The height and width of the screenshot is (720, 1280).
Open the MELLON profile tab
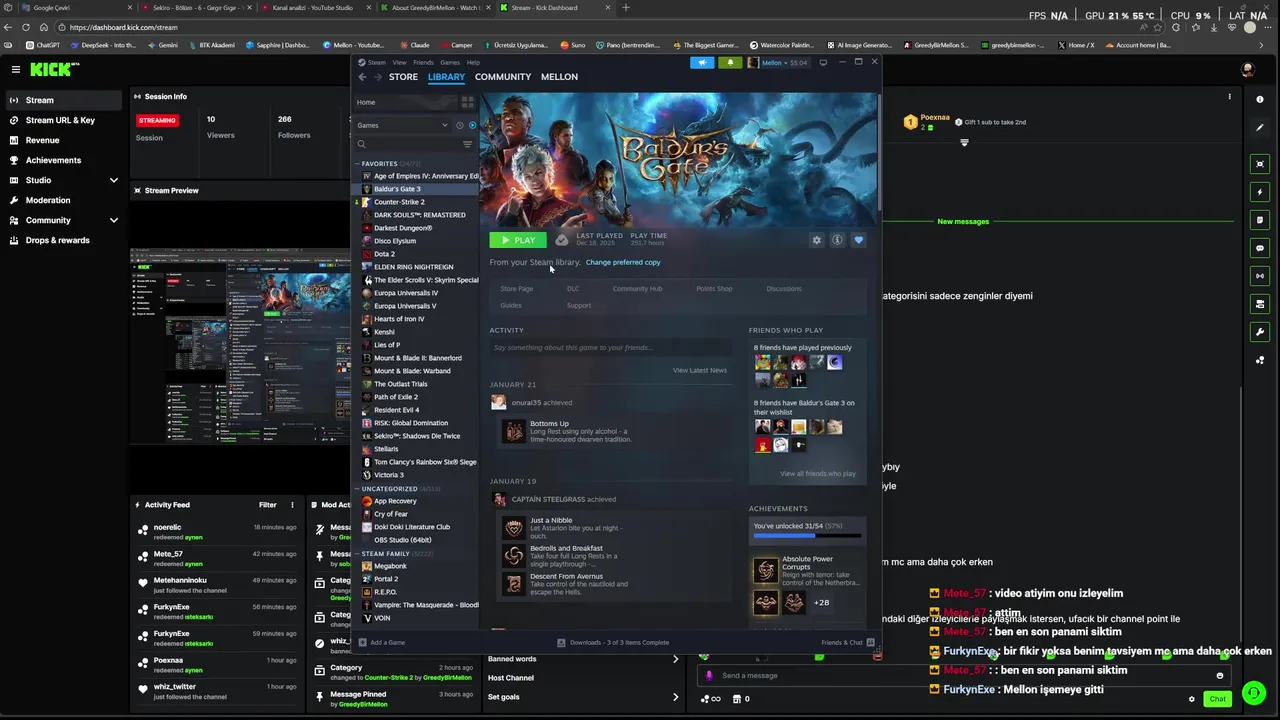click(559, 77)
